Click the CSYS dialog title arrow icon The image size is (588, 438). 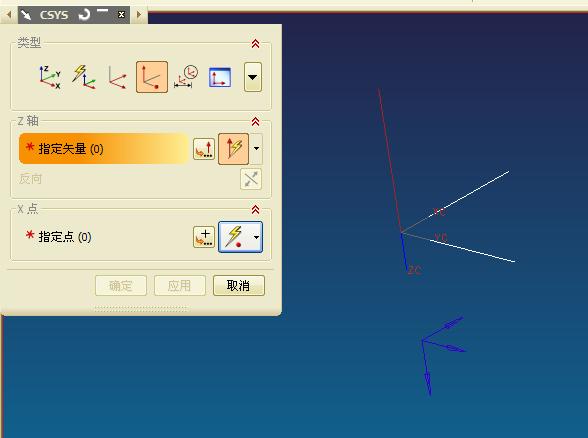[26, 15]
